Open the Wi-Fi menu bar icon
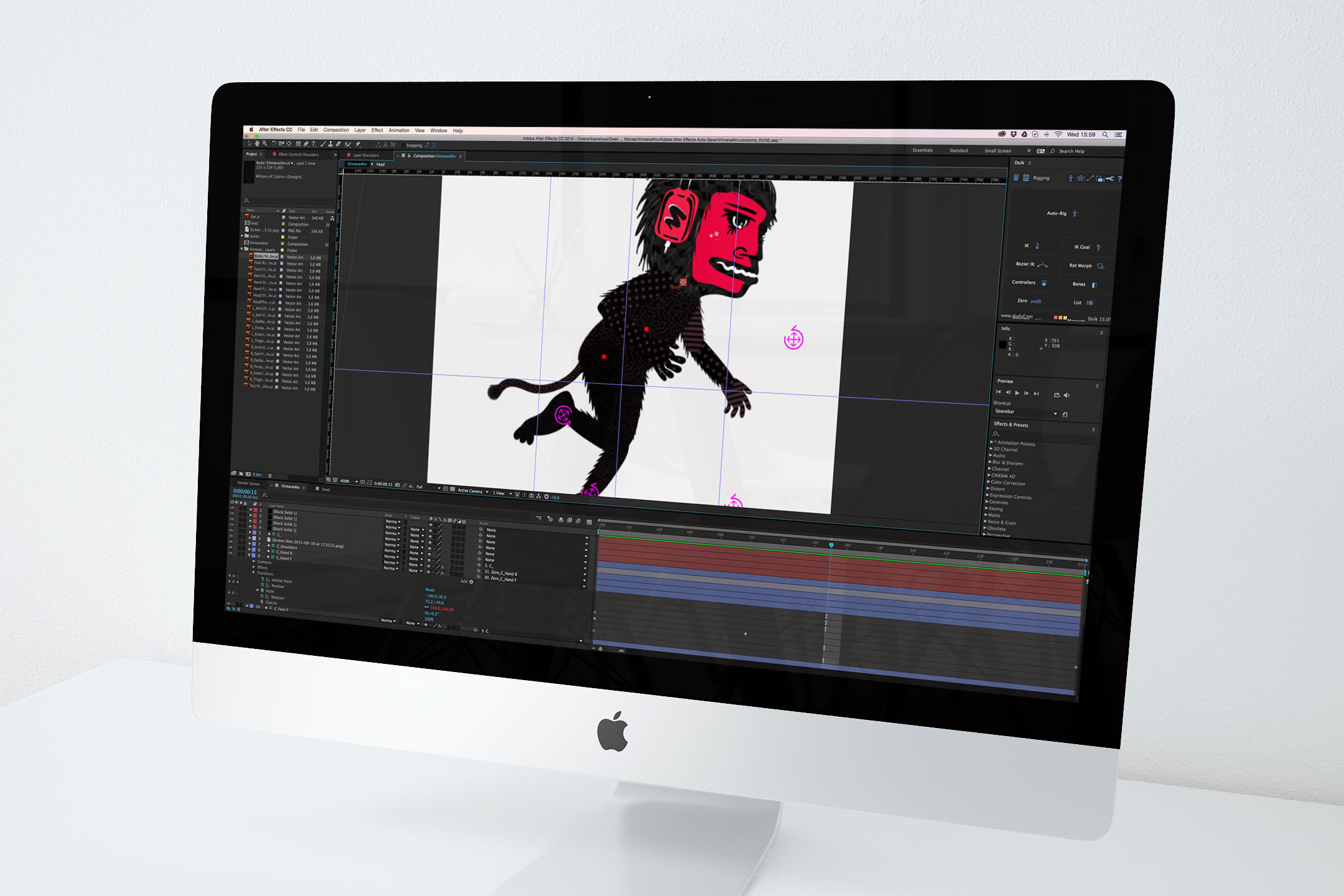 1058,134
